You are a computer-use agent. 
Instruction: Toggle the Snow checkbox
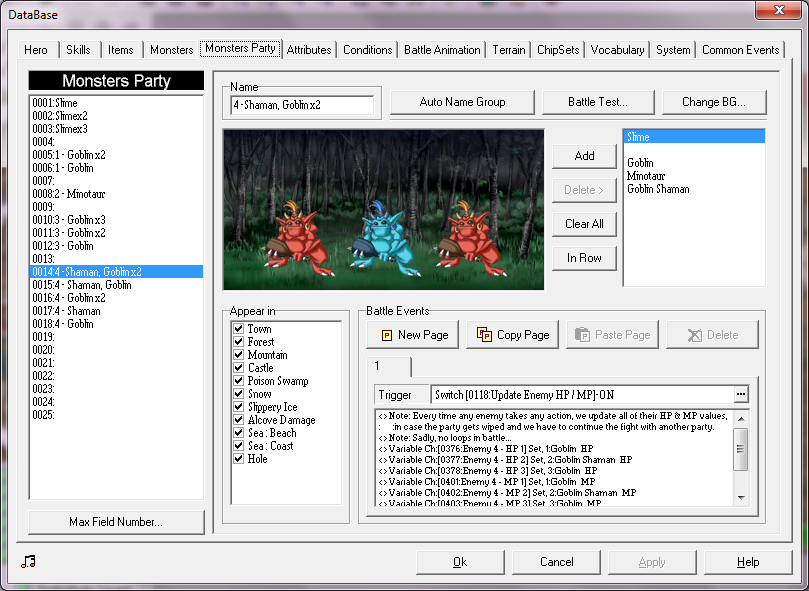[x=238, y=393]
